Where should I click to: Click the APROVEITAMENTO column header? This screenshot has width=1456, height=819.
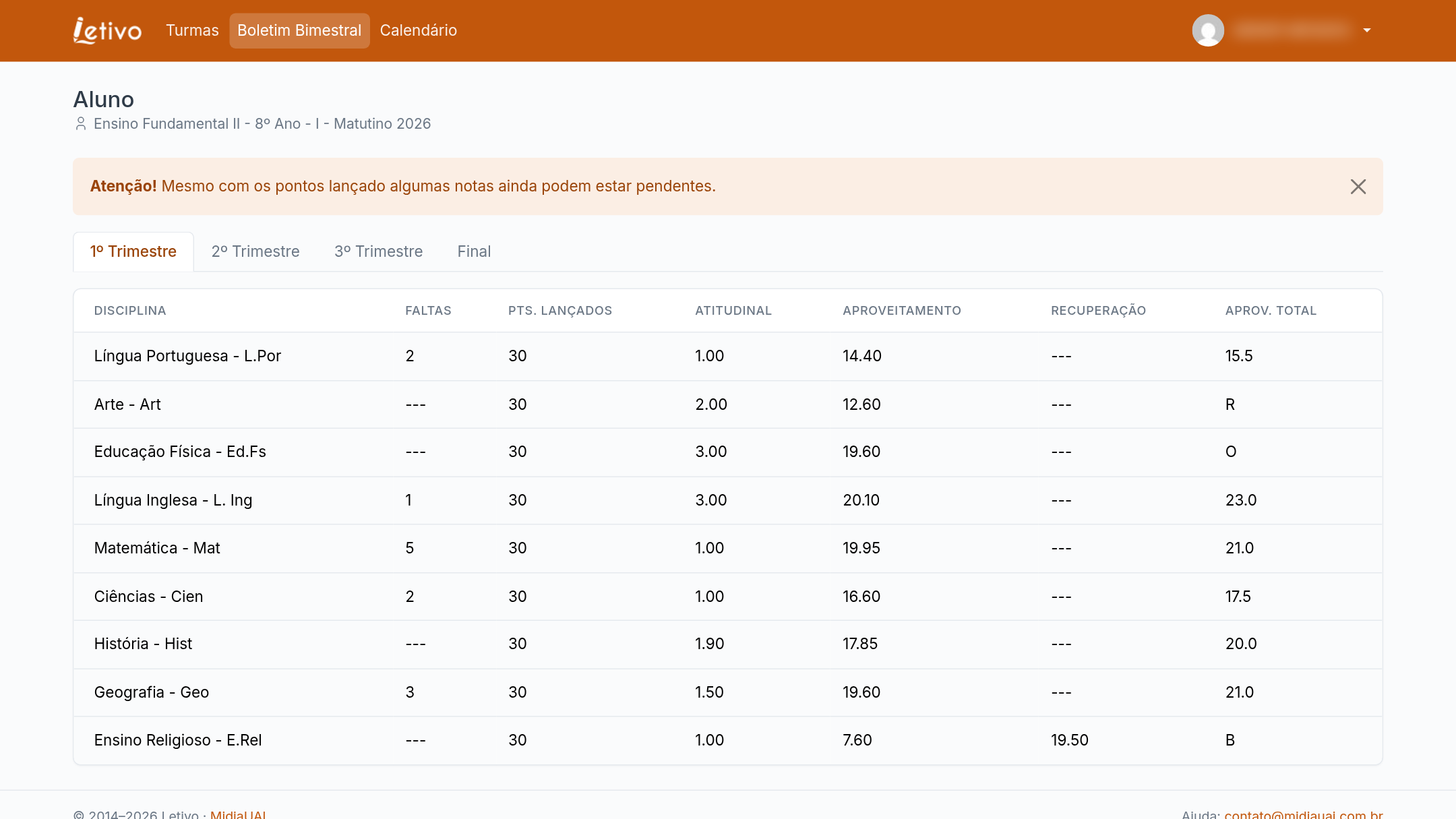[x=902, y=311]
